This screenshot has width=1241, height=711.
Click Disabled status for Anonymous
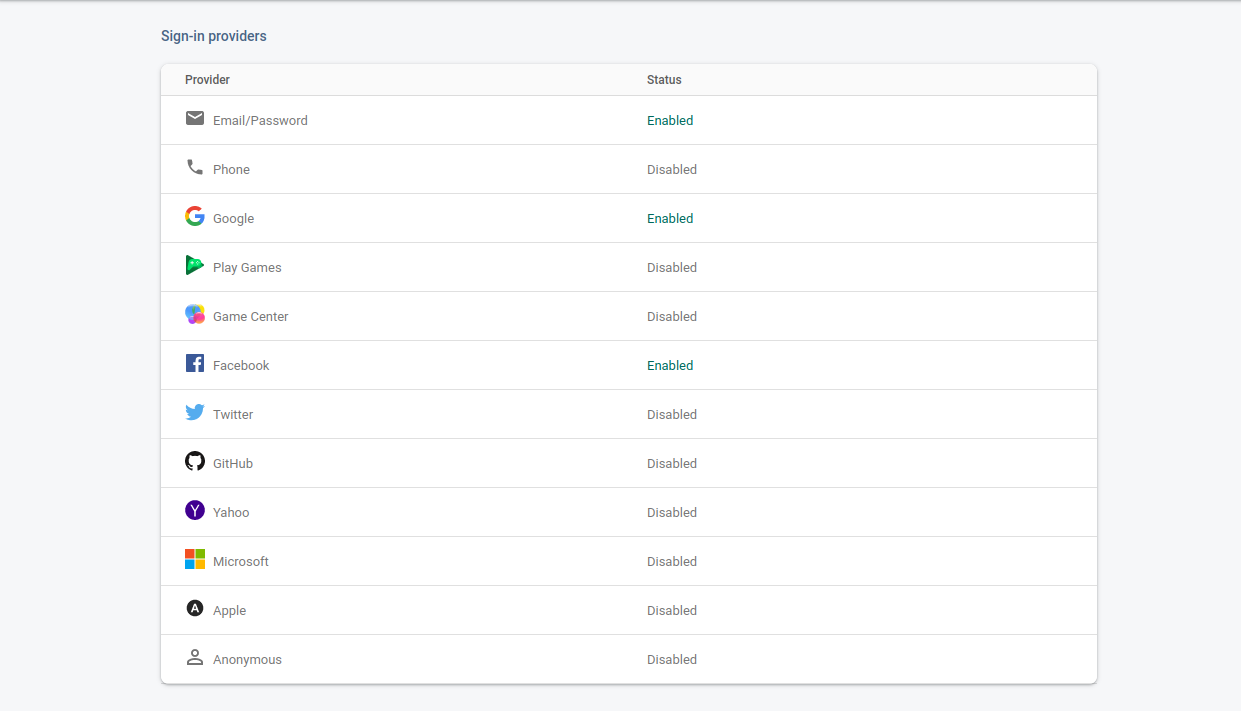(x=672, y=659)
